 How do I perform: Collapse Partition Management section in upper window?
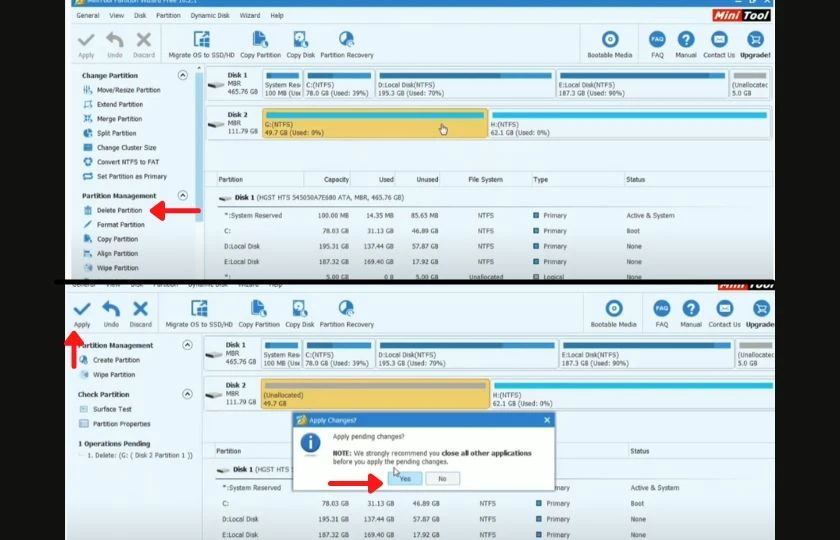183,196
